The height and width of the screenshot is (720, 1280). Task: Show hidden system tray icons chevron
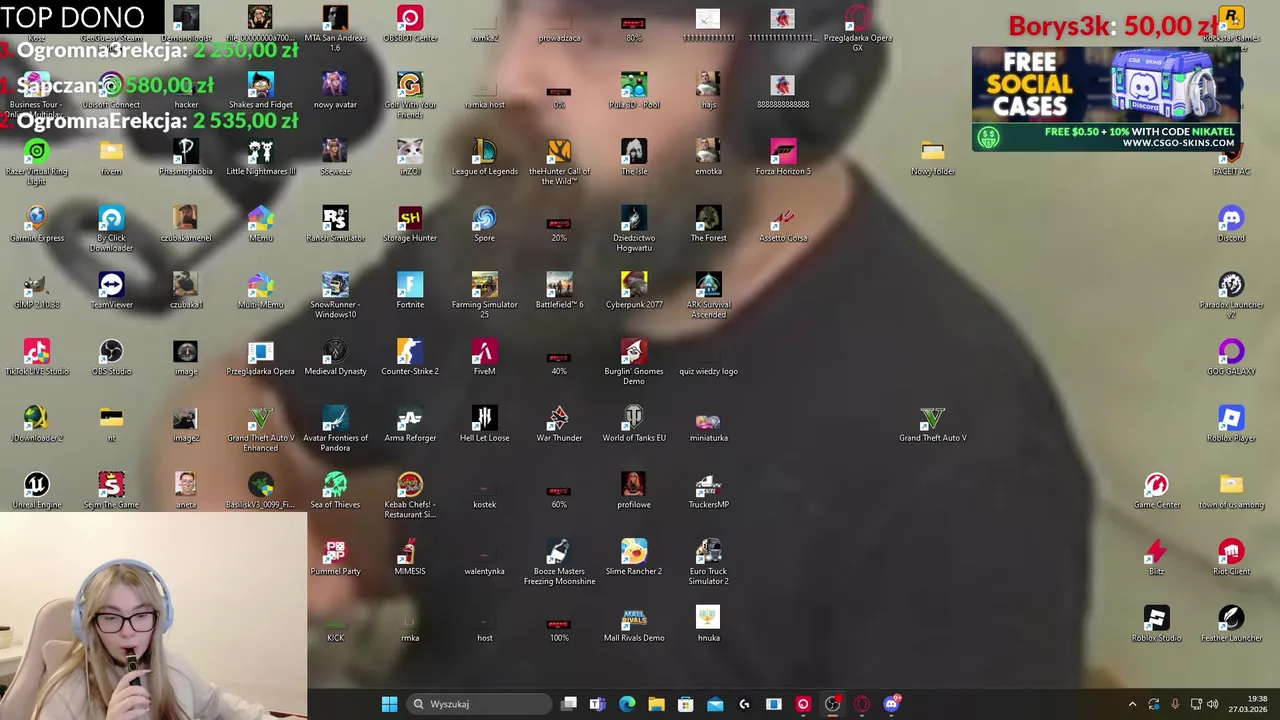click(1132, 704)
